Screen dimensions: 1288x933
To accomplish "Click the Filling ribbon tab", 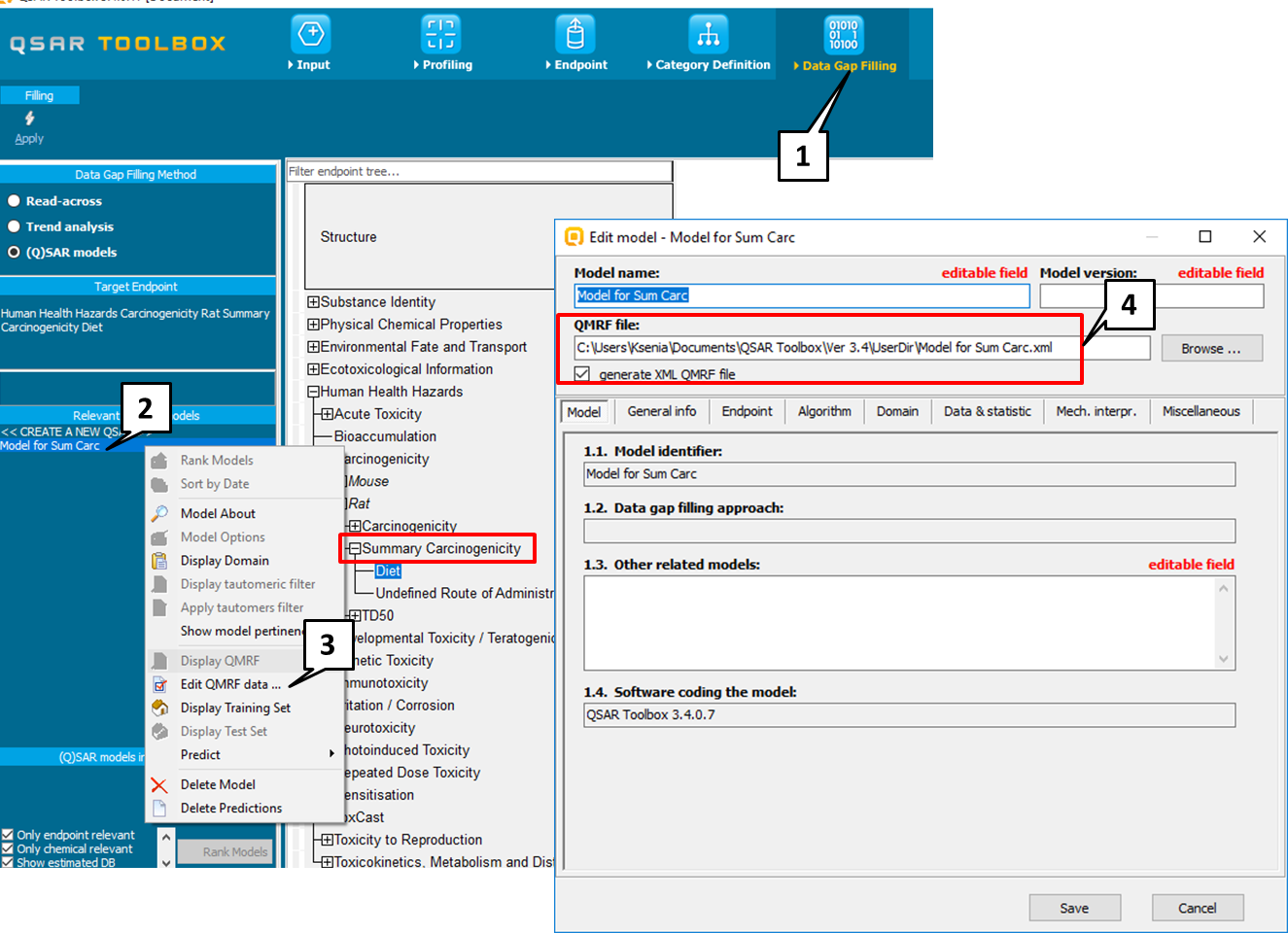I will click(x=40, y=95).
